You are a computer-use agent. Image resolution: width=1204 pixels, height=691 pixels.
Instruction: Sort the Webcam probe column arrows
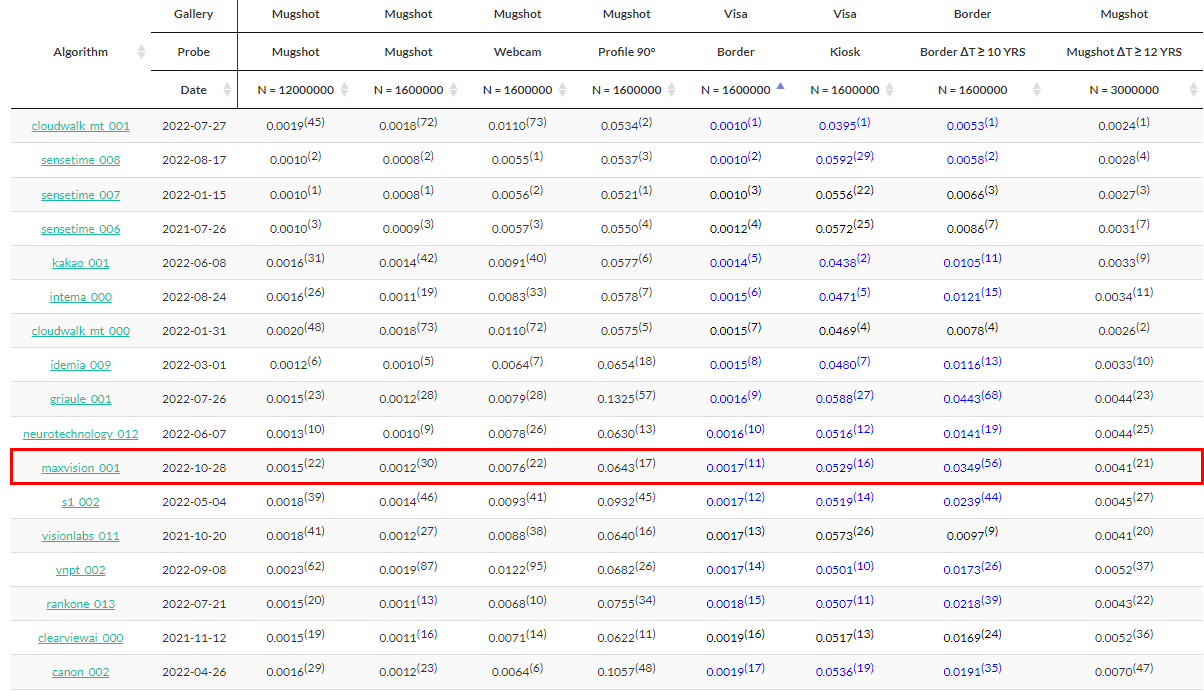coord(563,90)
